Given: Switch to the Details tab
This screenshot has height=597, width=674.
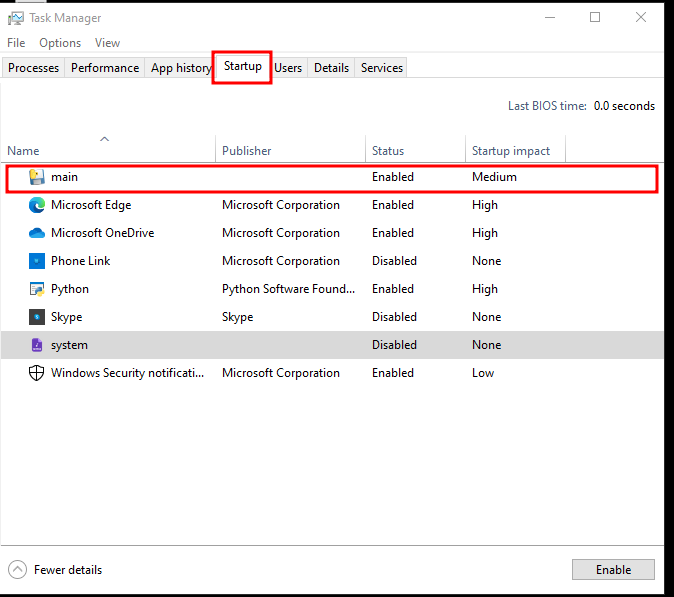Looking at the screenshot, I should point(331,68).
